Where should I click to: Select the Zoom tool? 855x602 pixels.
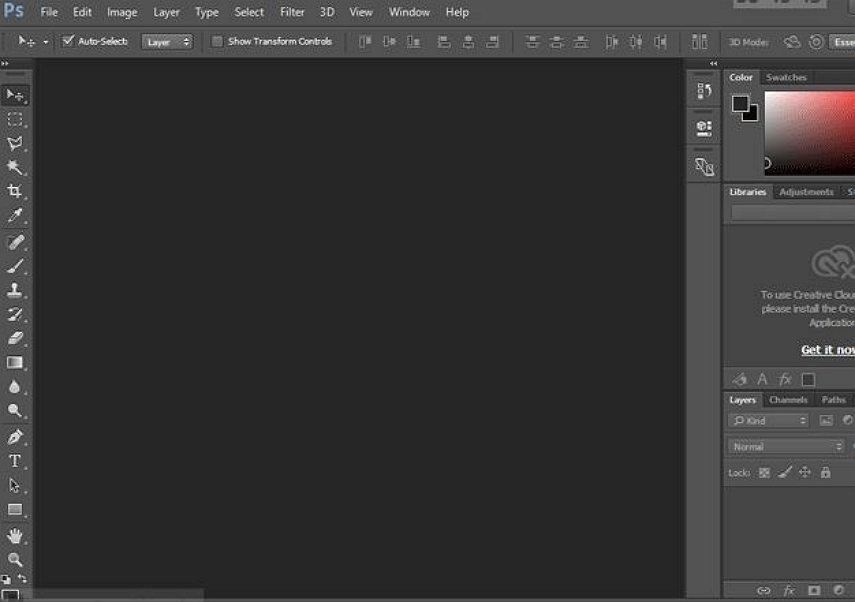15,559
